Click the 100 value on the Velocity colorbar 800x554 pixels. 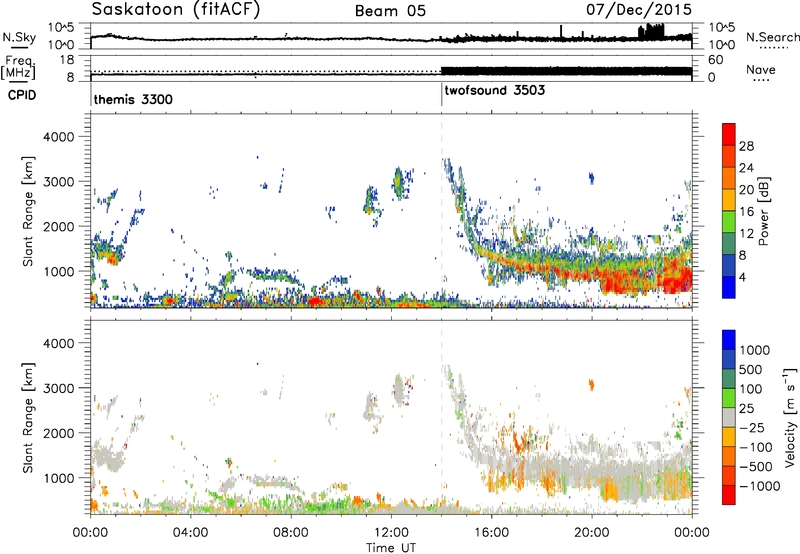(x=751, y=389)
